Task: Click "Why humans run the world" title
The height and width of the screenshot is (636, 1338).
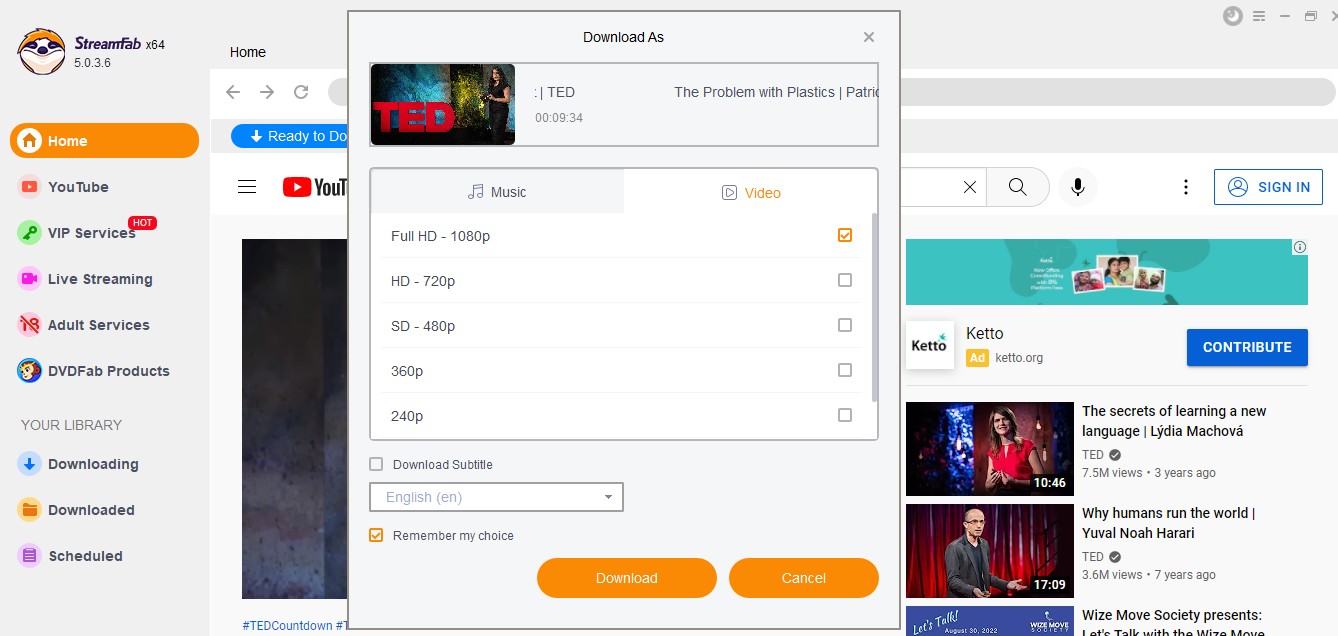Action: tap(1168, 523)
